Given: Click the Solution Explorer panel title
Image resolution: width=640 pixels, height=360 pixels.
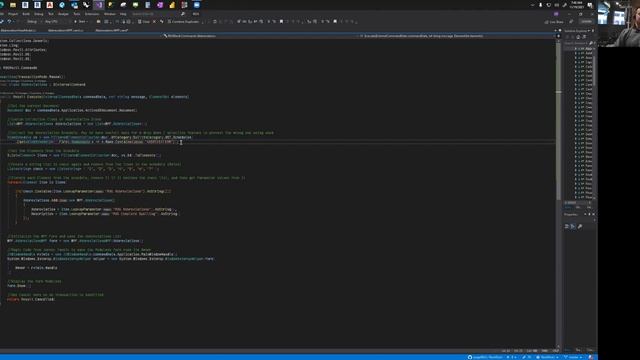Looking at the screenshot, I should tap(576, 31).
